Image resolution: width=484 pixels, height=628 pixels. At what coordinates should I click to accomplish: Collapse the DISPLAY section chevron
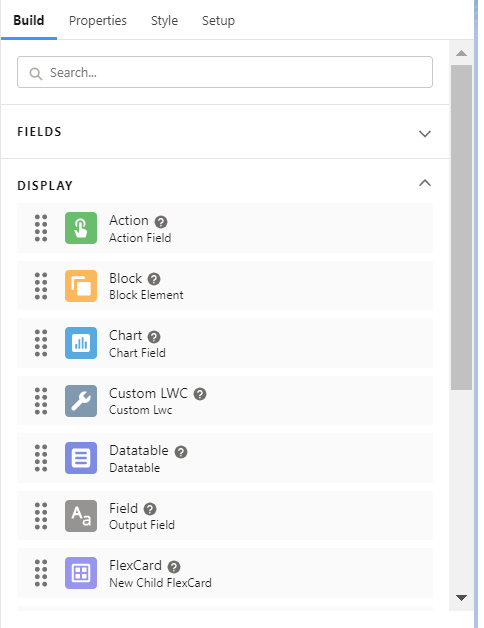tap(425, 183)
